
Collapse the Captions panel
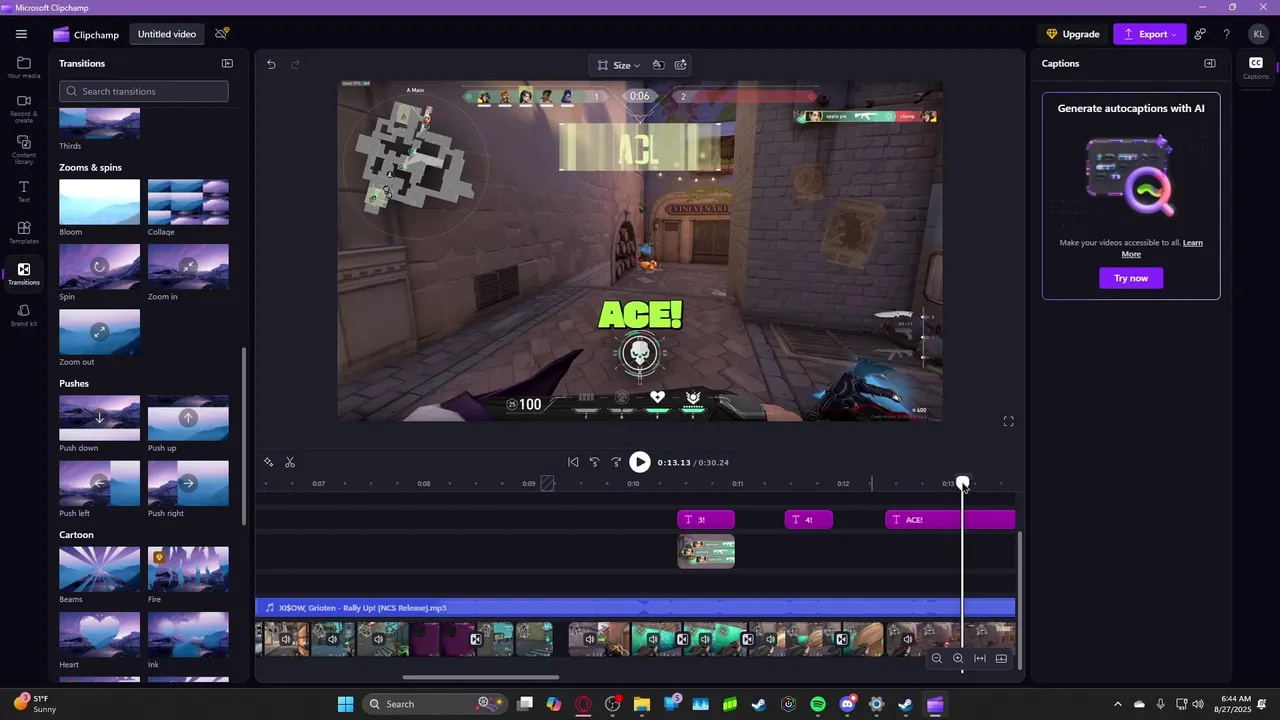[1210, 63]
